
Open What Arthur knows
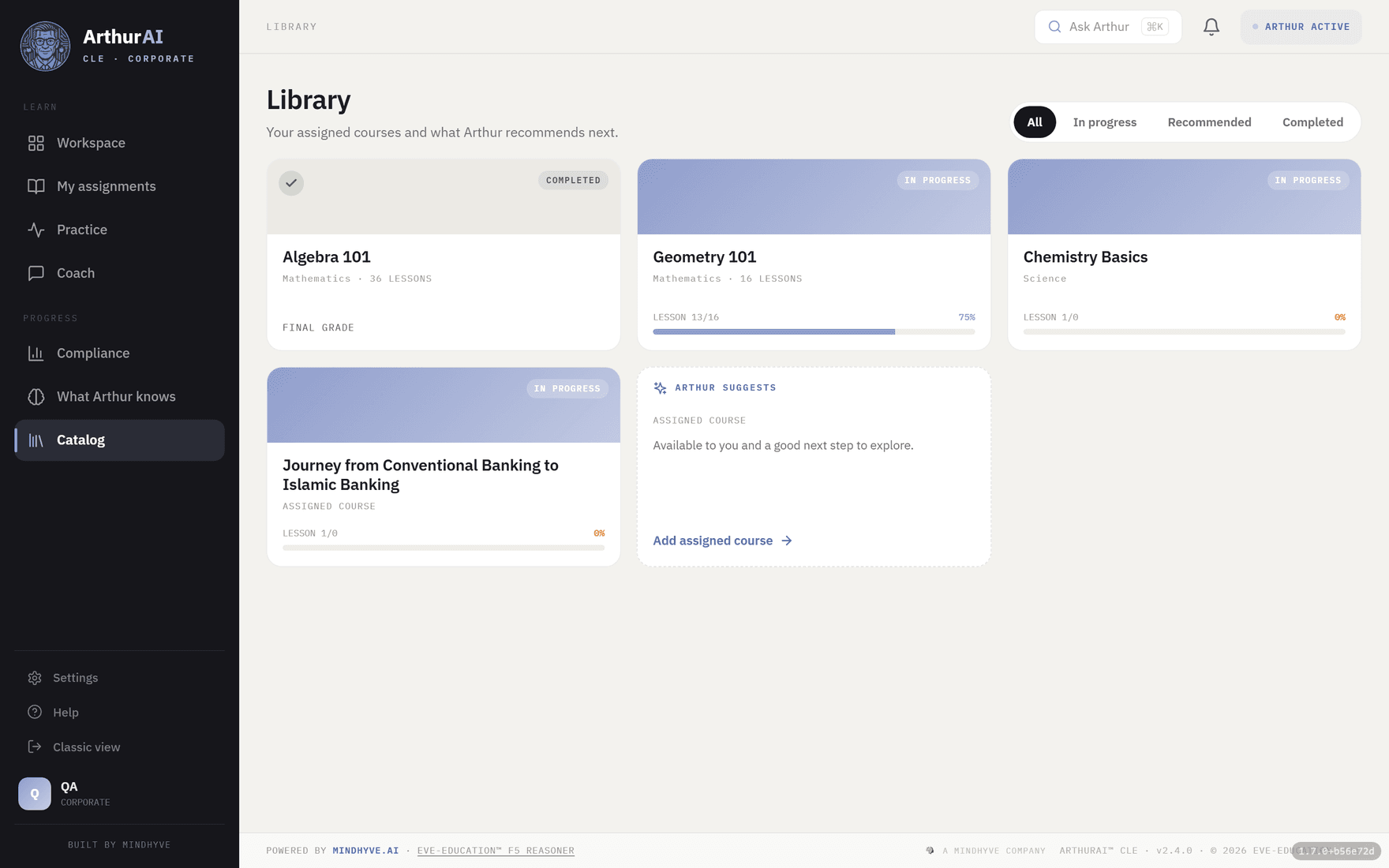click(119, 397)
